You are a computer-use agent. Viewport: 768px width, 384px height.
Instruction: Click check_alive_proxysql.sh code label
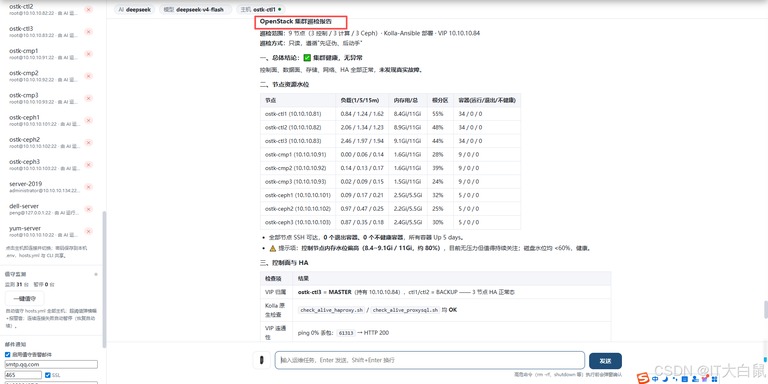click(x=407, y=310)
